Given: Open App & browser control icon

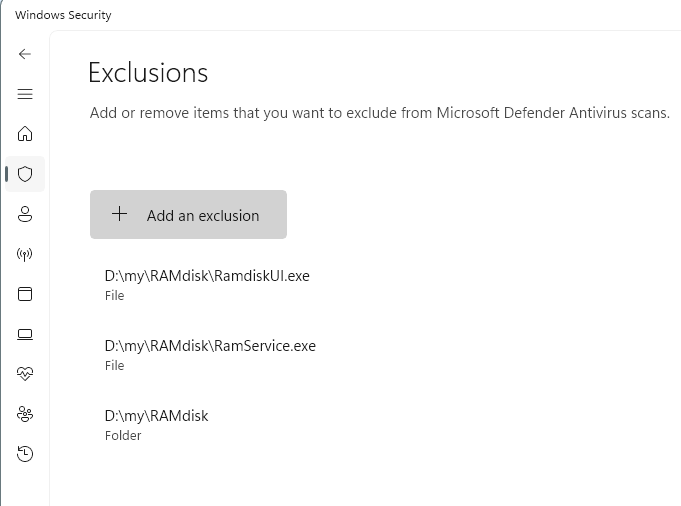Looking at the screenshot, I should click(25, 294).
